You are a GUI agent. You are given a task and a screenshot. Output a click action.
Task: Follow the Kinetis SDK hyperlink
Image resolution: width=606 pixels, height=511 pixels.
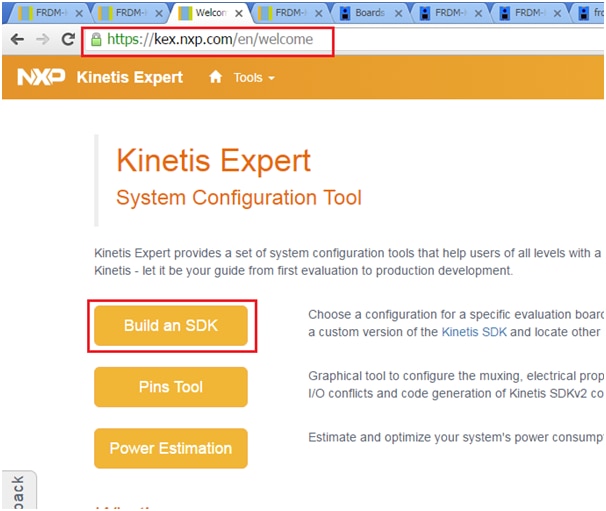pos(474,332)
